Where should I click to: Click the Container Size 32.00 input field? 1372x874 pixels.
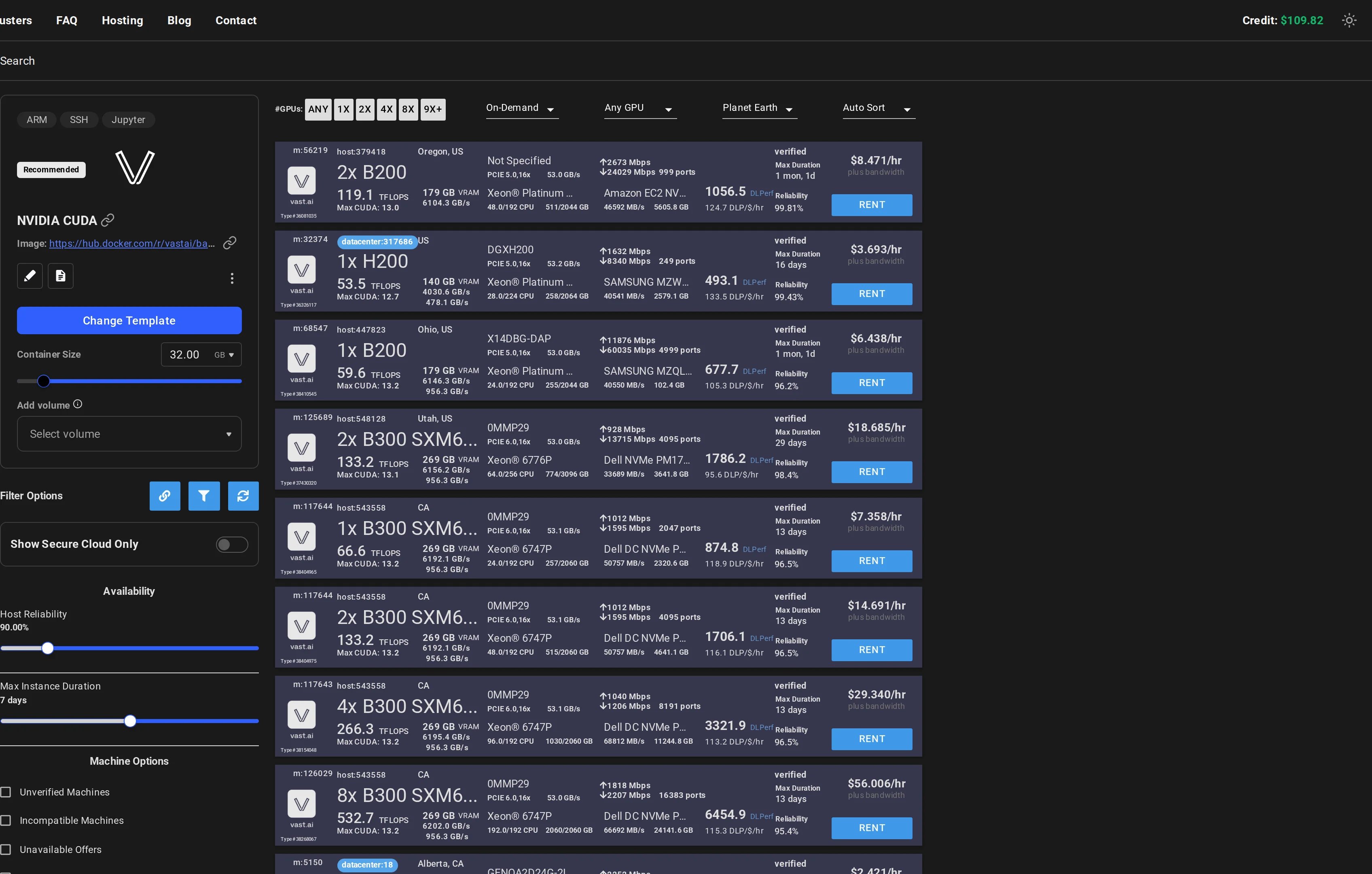[x=185, y=354]
